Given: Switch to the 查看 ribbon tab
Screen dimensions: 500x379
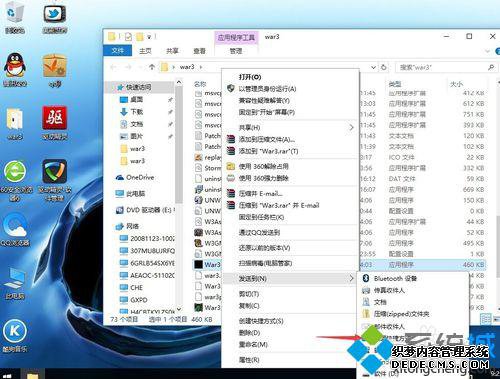Looking at the screenshot, I should click(199, 51).
